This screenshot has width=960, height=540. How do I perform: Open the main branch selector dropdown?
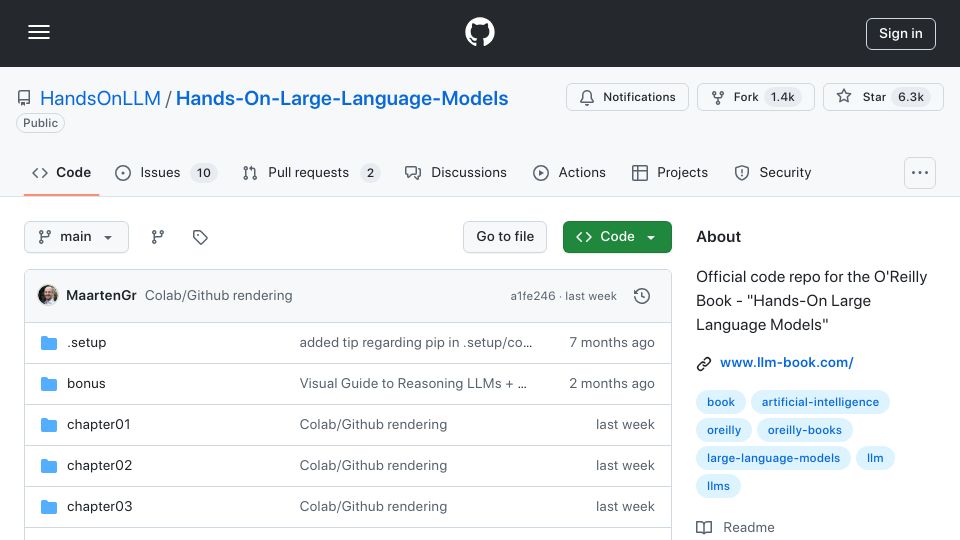coord(77,237)
